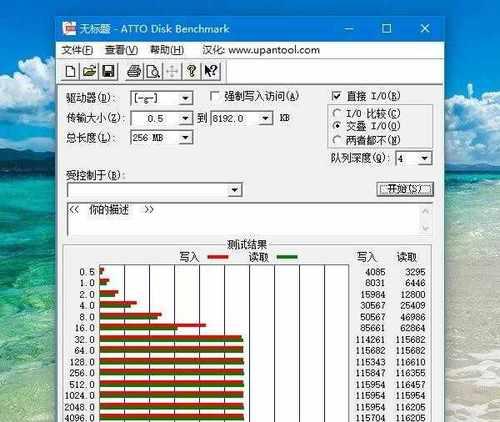The height and width of the screenshot is (422, 500).
Task: Toggle the 直接 I/O(R) checkbox
Action: coord(336,96)
